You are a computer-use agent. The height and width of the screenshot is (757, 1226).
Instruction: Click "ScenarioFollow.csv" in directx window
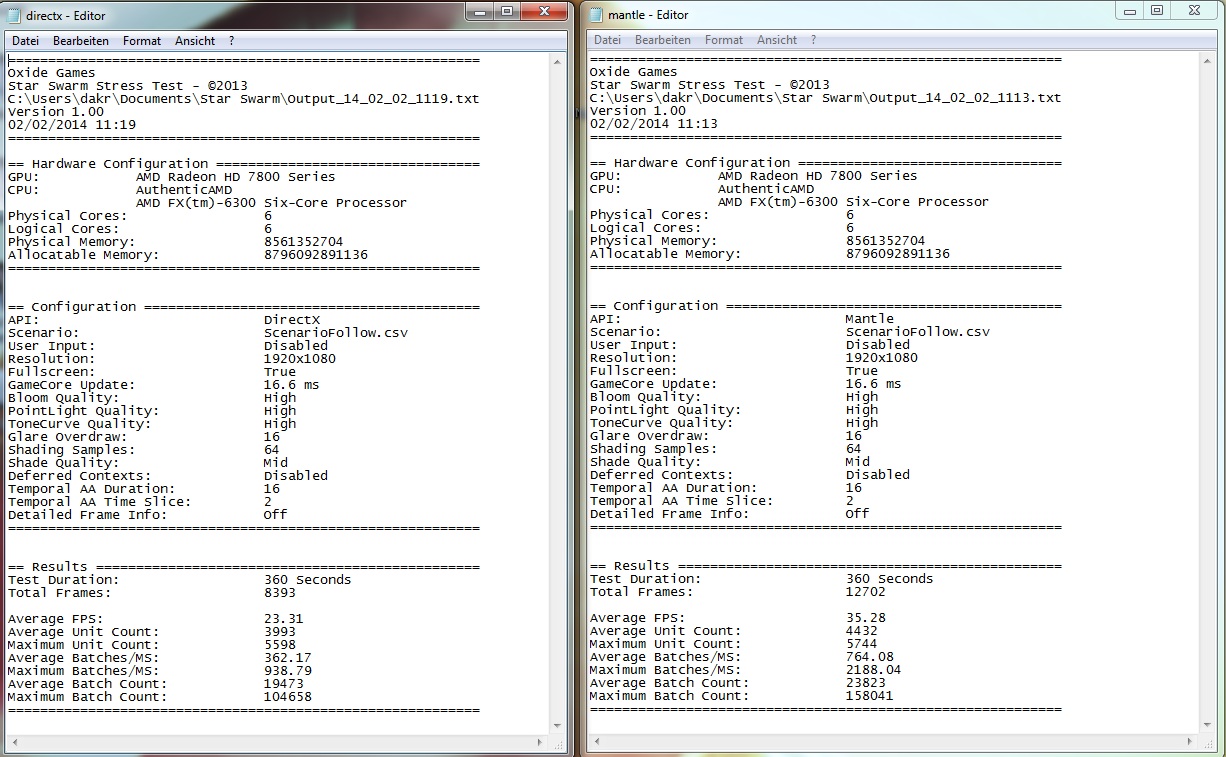336,333
